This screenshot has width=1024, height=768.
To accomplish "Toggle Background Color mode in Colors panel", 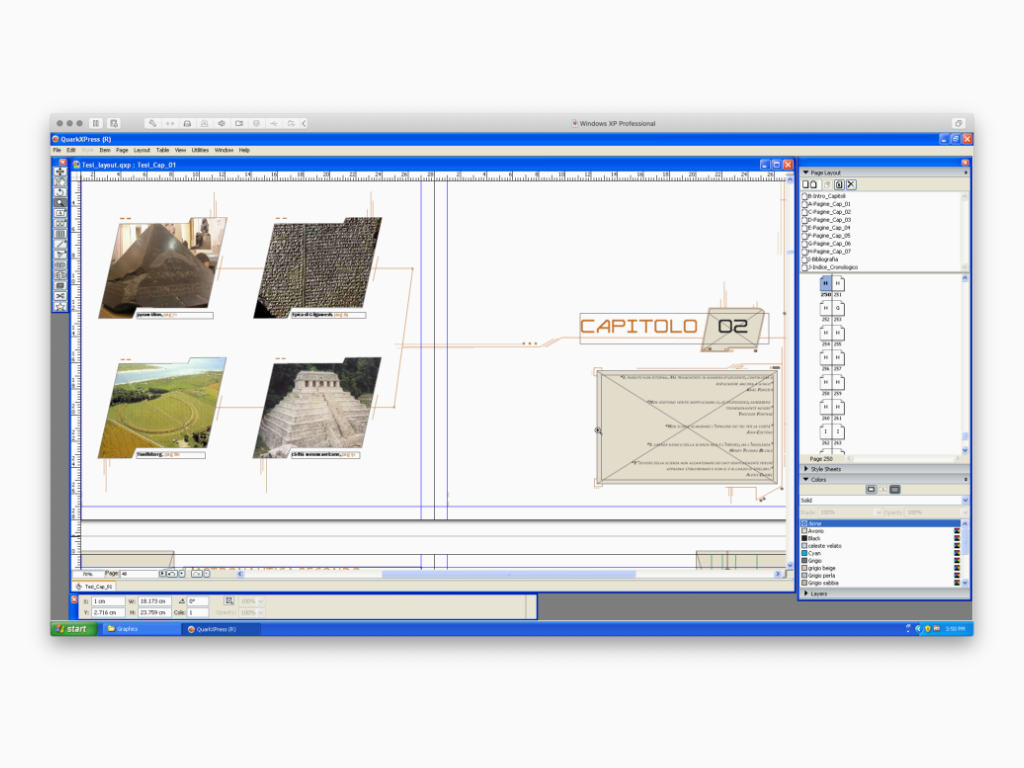I will (895, 490).
